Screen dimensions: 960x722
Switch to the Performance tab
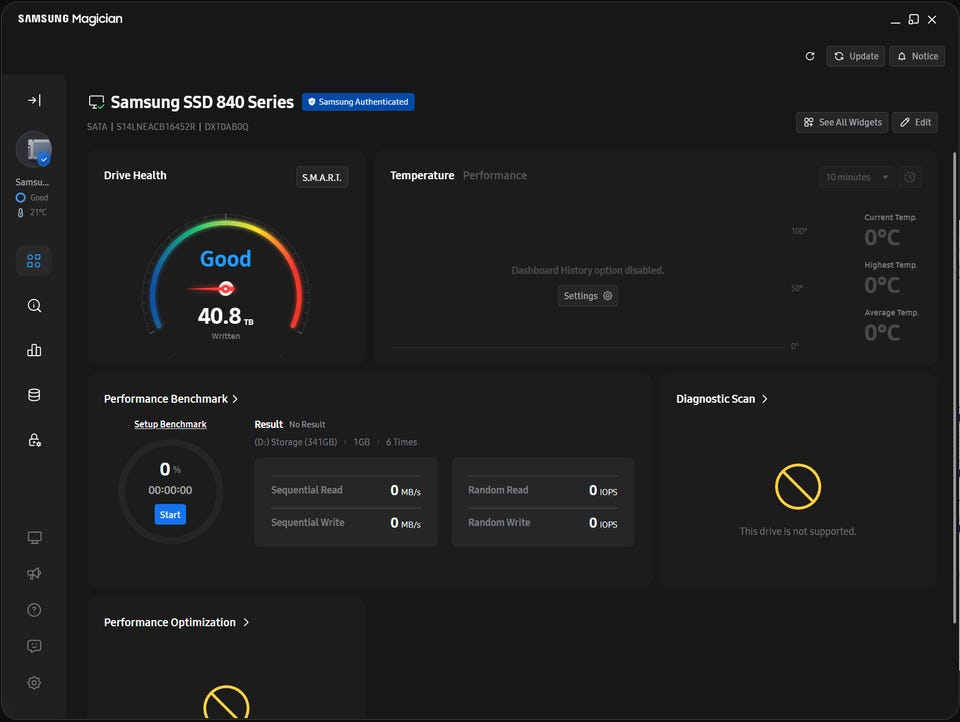coord(494,175)
